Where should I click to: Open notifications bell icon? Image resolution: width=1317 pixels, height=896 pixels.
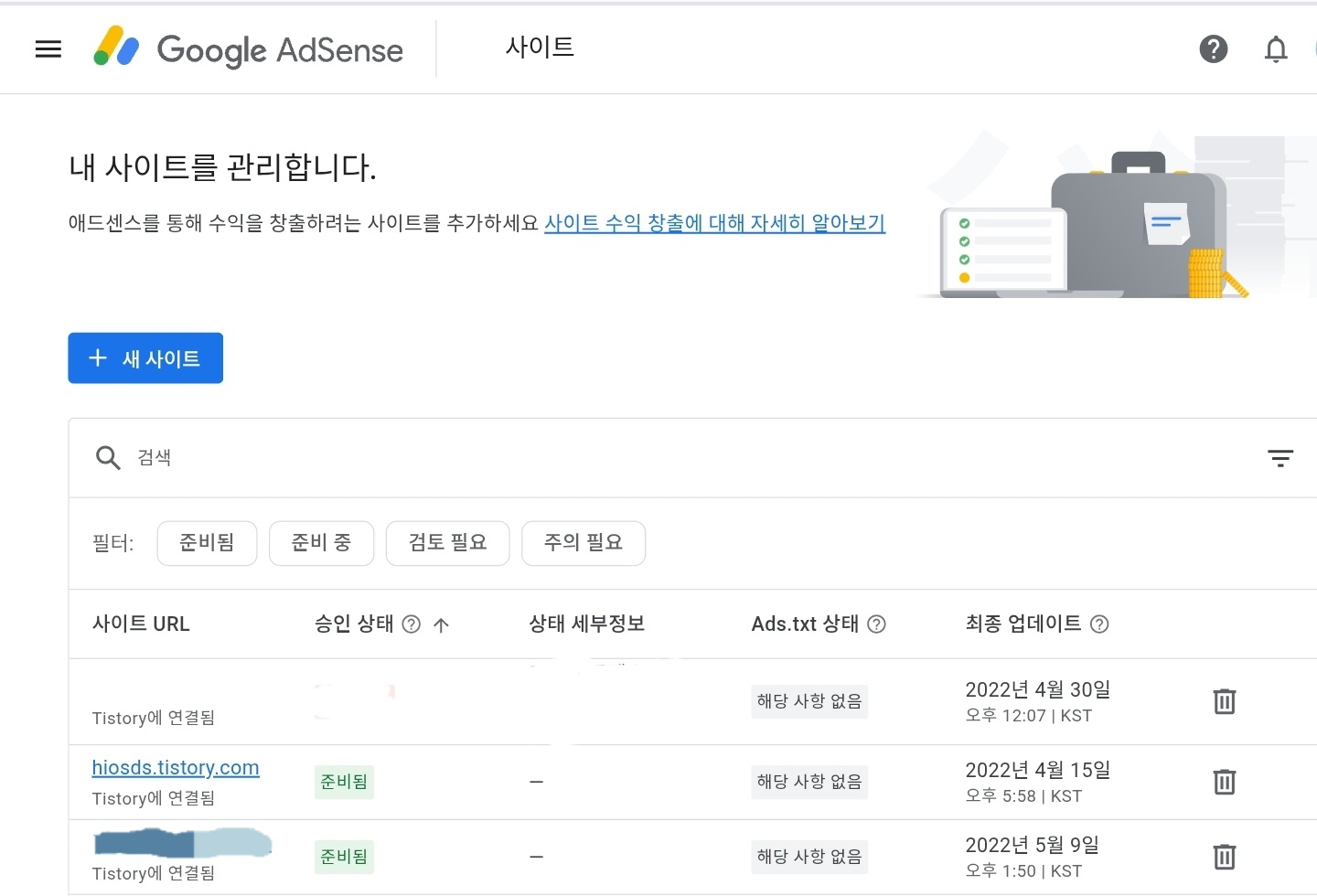[x=1276, y=49]
